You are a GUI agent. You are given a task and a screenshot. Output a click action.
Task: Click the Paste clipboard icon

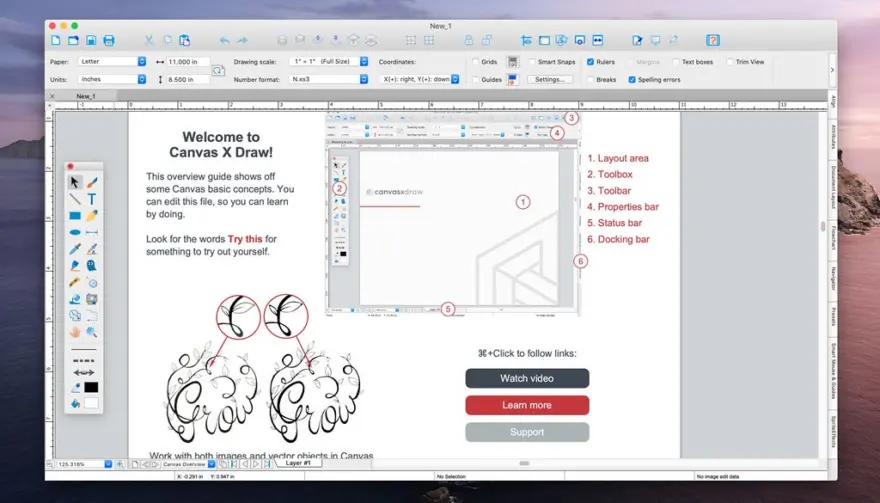pos(185,40)
